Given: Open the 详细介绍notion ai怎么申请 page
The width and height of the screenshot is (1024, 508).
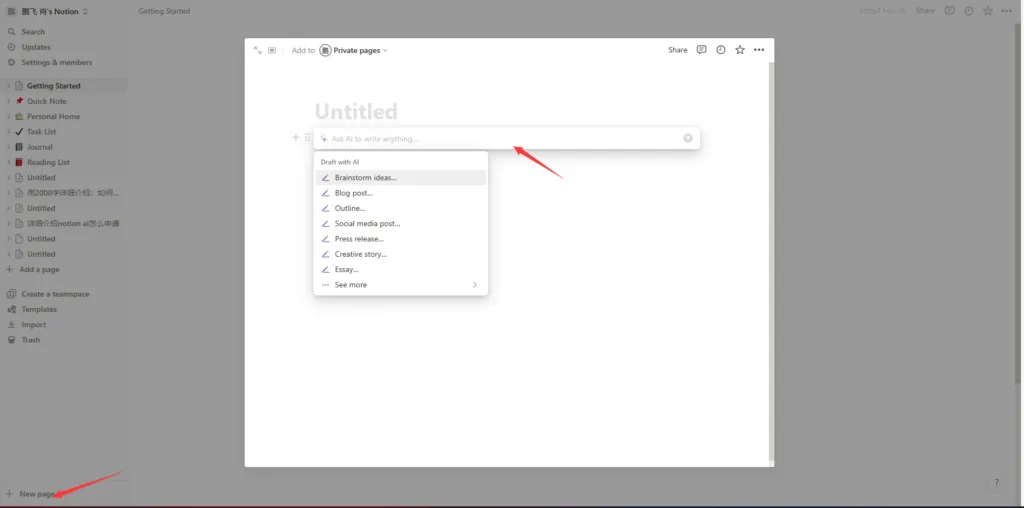Looking at the screenshot, I should (73, 223).
